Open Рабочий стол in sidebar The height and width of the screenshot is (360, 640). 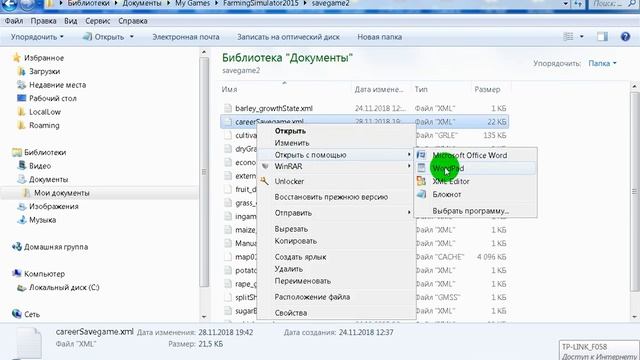click(x=53, y=98)
